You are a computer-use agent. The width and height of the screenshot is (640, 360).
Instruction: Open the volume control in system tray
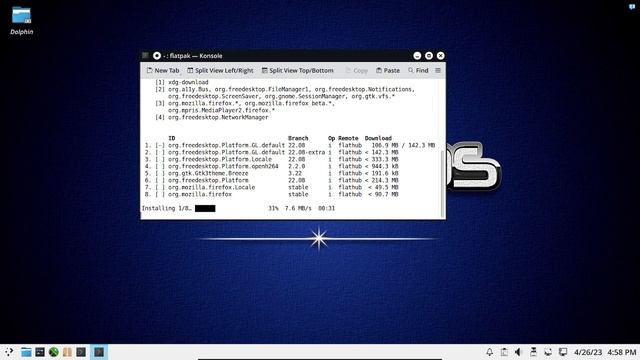pyautogui.click(x=518, y=352)
